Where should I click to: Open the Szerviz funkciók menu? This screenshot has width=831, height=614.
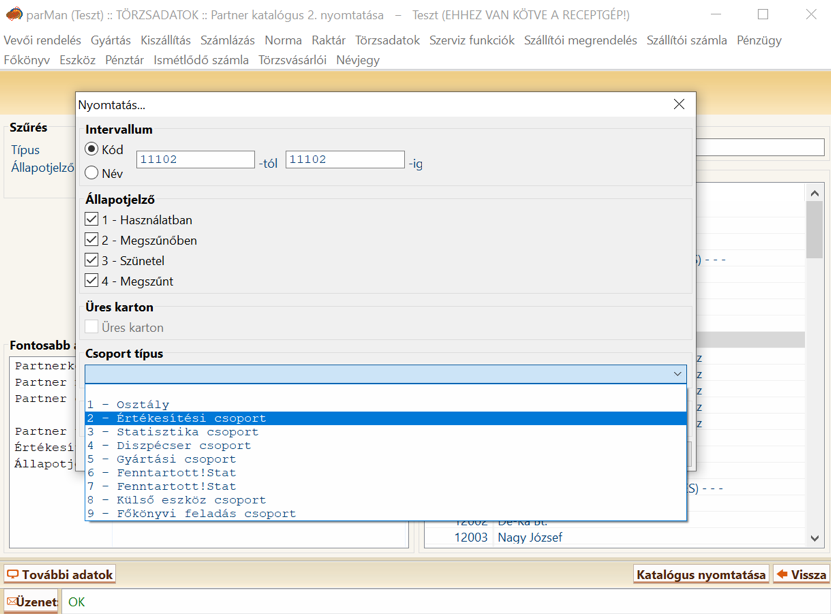point(472,40)
